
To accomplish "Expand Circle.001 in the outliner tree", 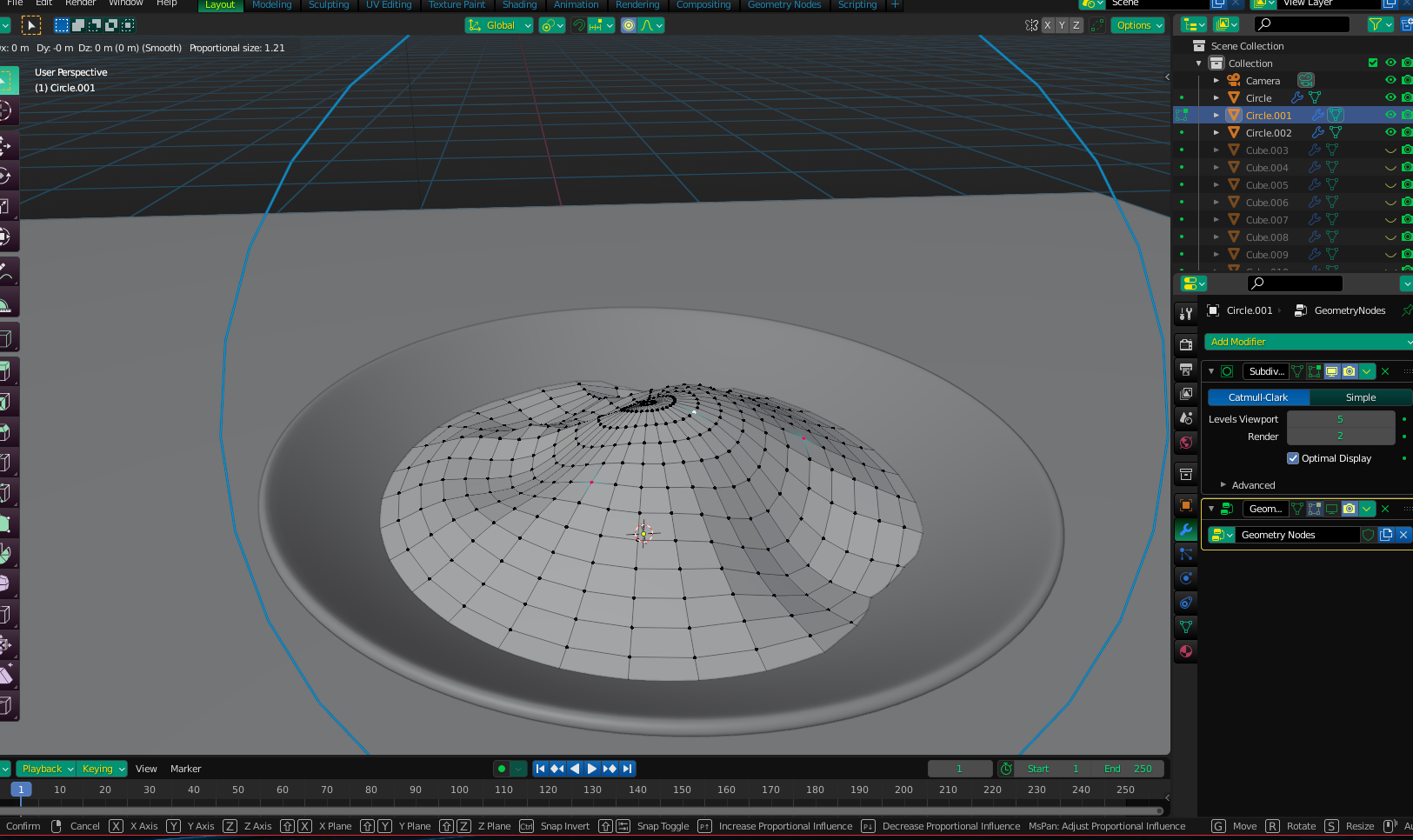I will 1216,115.
